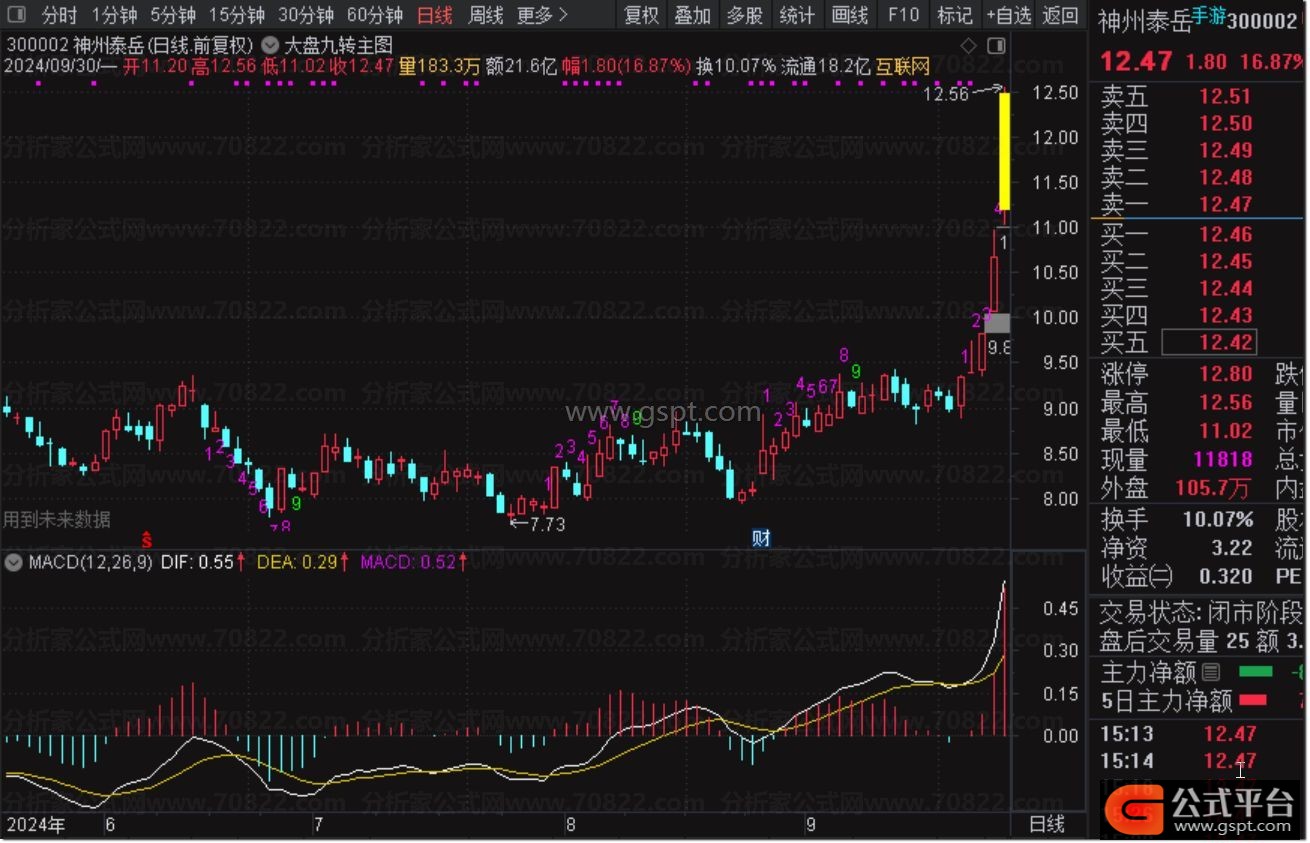Open the list icon beside 主力净额
Screen dimensions: 1310x843
(x=1211, y=672)
